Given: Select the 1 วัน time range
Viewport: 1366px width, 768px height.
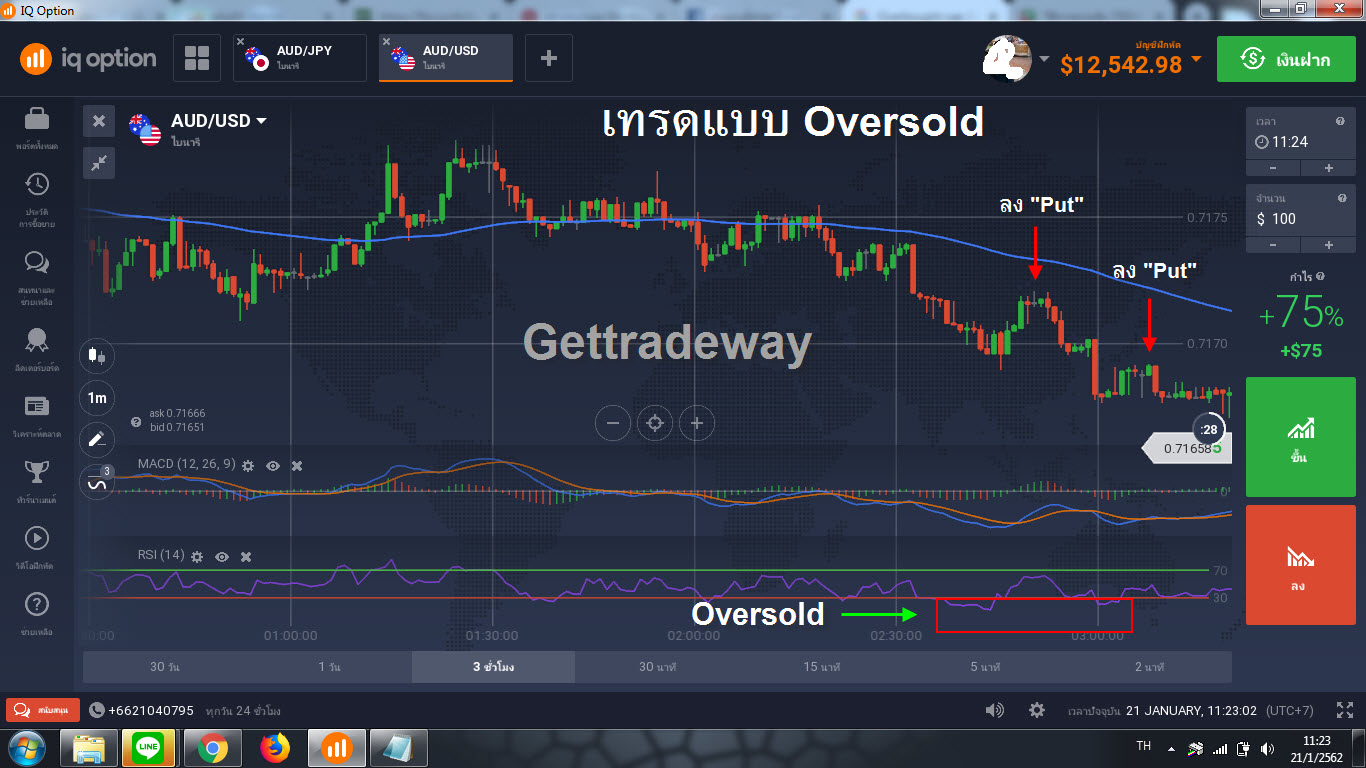Looking at the screenshot, I should [329, 667].
